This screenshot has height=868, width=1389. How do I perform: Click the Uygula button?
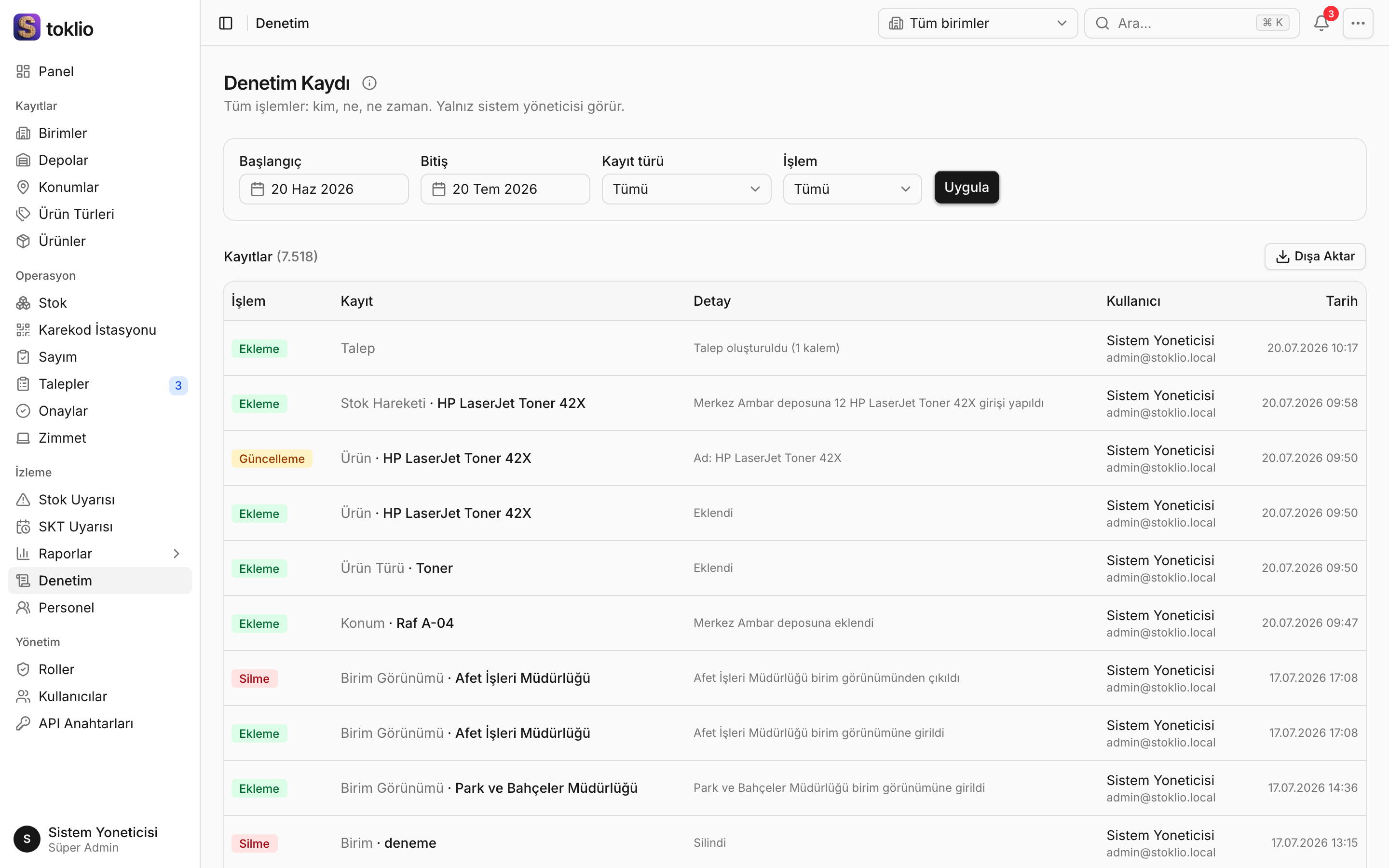tap(967, 187)
